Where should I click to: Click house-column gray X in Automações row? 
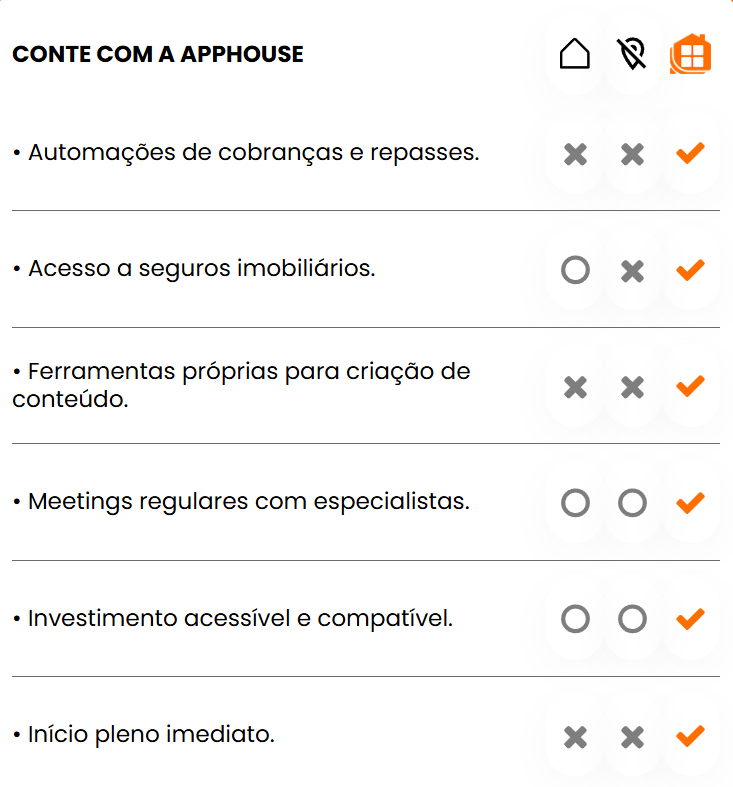tap(575, 154)
